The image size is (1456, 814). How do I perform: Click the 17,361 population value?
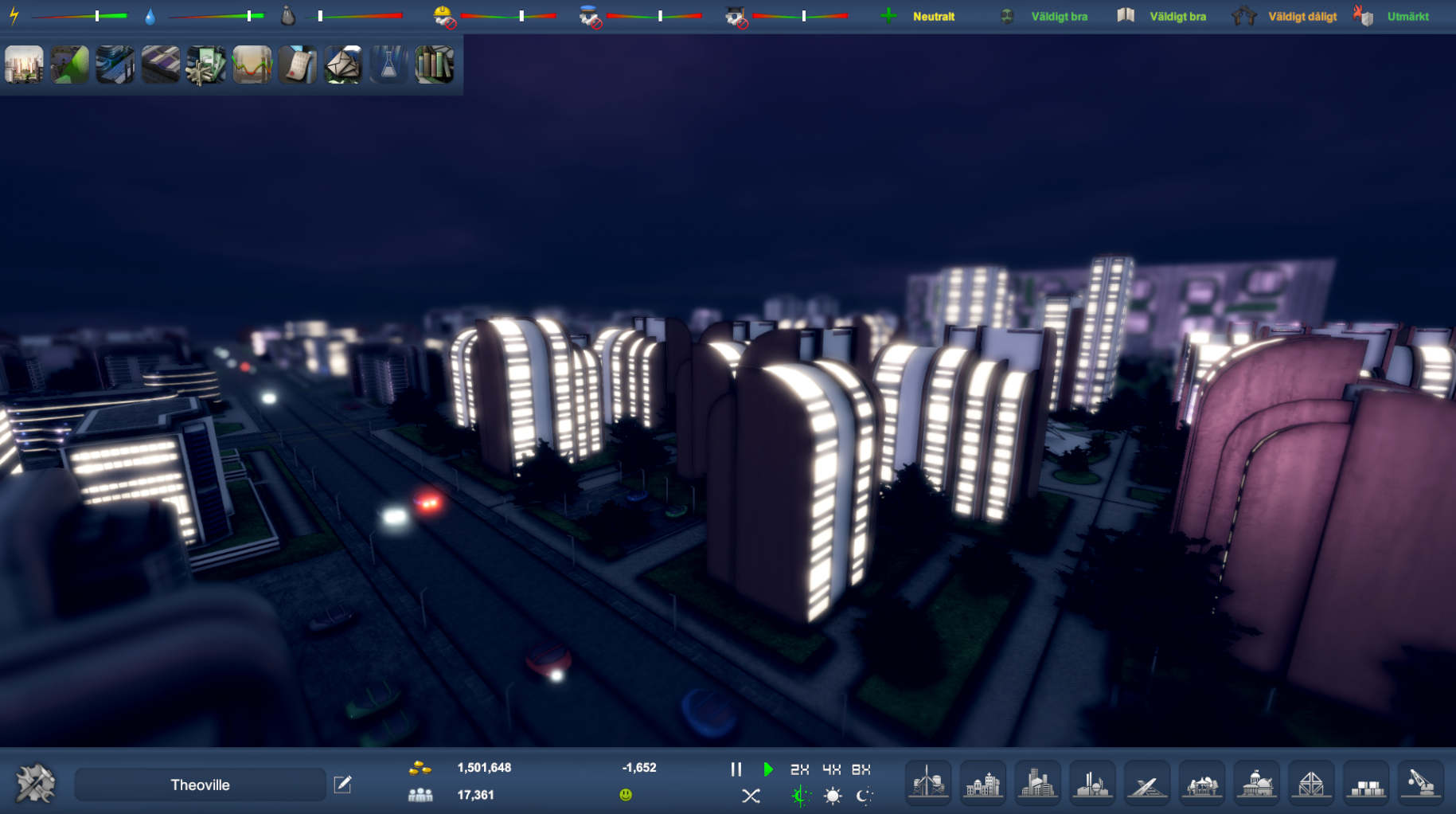point(475,795)
